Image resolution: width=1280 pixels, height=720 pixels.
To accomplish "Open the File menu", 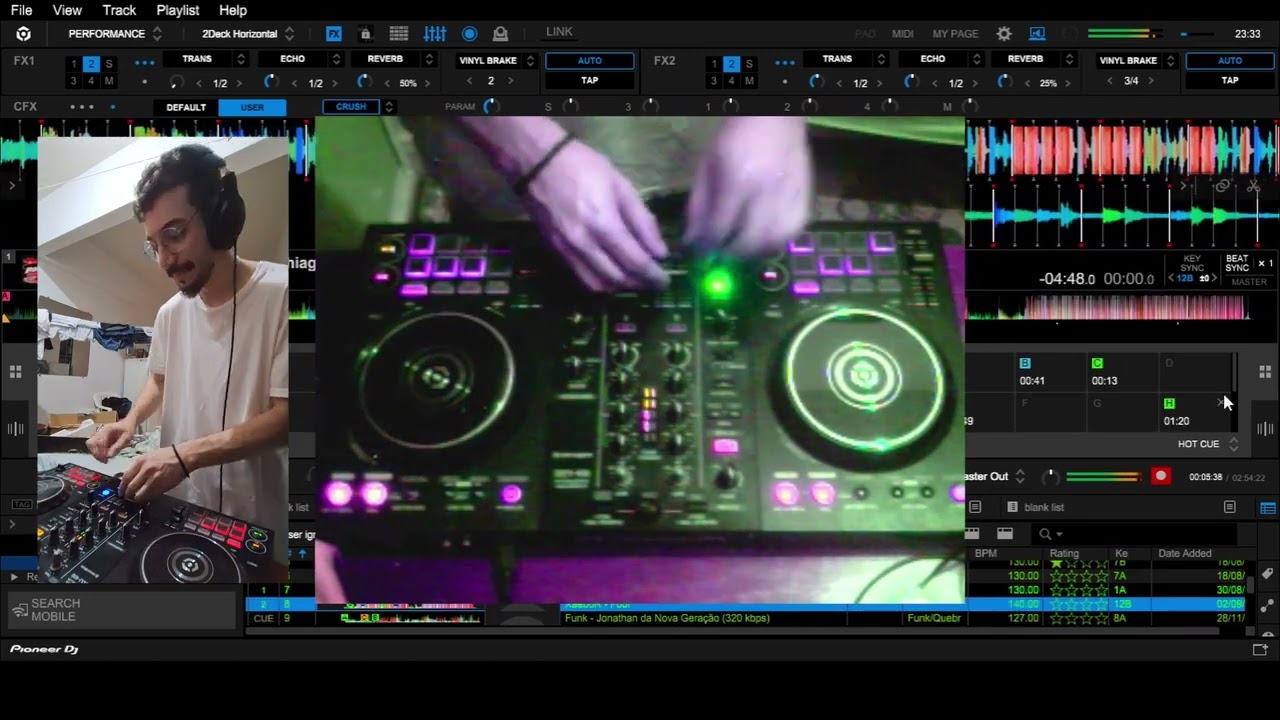I will coord(21,10).
